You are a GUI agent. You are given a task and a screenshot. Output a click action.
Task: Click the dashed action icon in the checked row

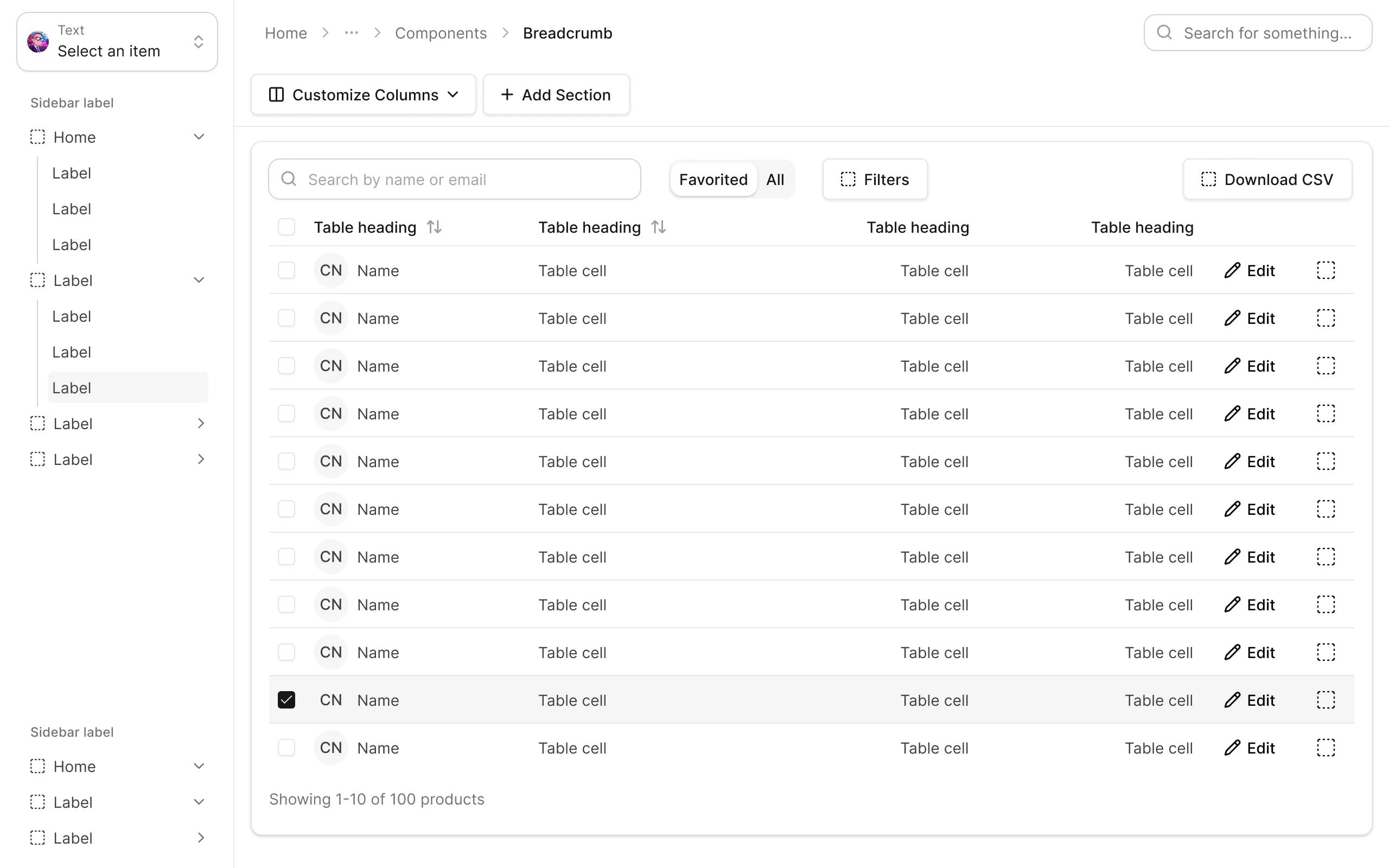click(1326, 700)
